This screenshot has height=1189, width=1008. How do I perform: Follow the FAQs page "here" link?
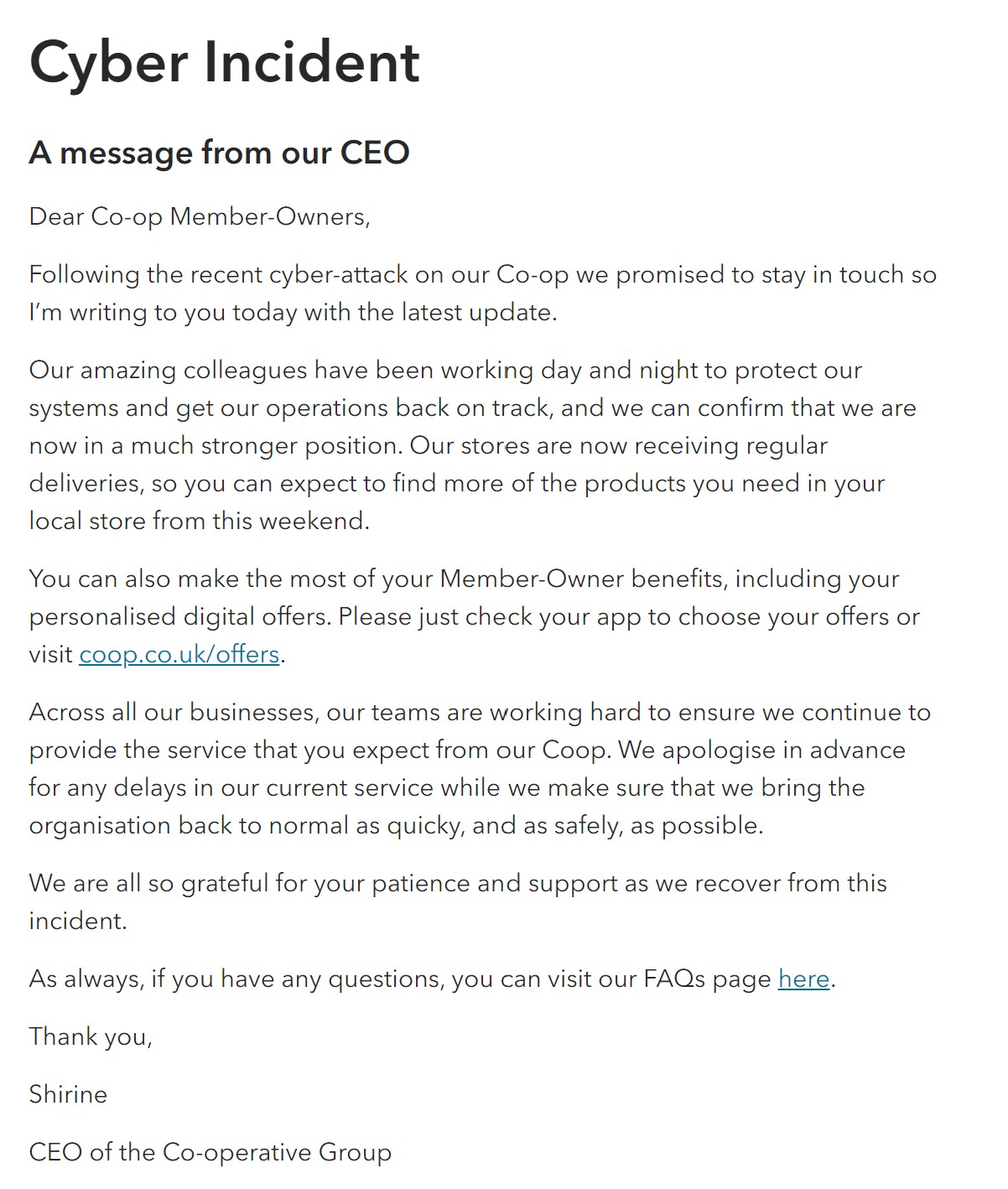(803, 979)
